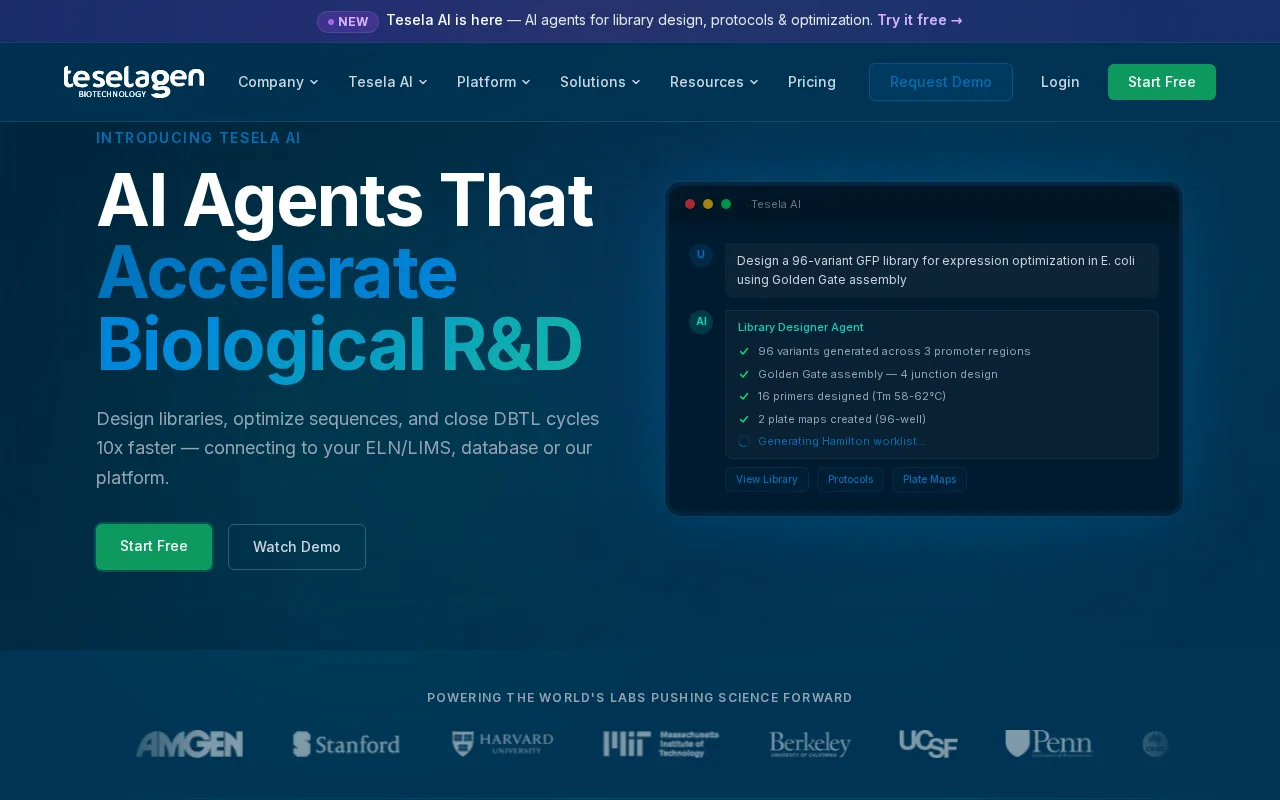Viewport: 1280px width, 800px height.
Task: Click the U user avatar in the chat
Action: 701,255
